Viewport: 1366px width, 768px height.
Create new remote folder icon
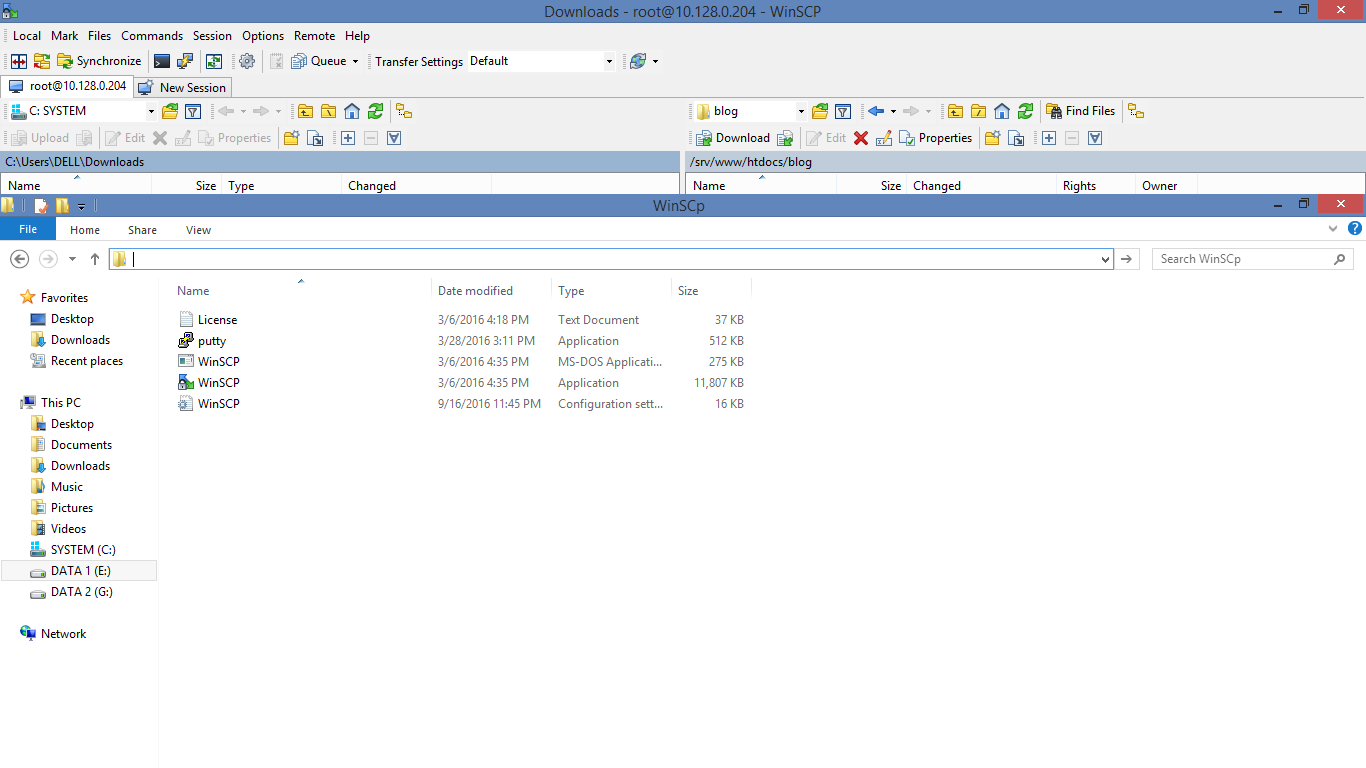[992, 138]
